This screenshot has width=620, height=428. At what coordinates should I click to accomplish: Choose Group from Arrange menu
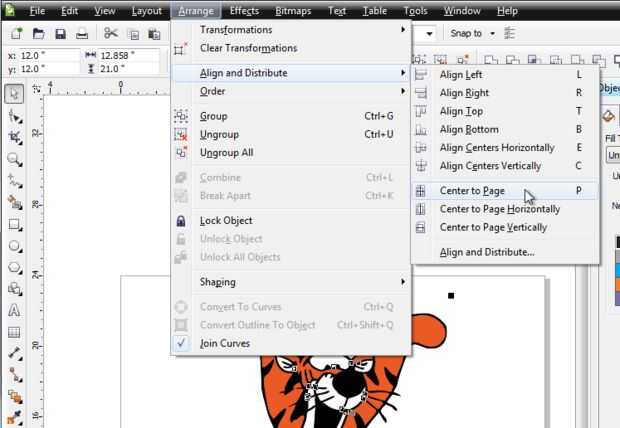coord(292,116)
